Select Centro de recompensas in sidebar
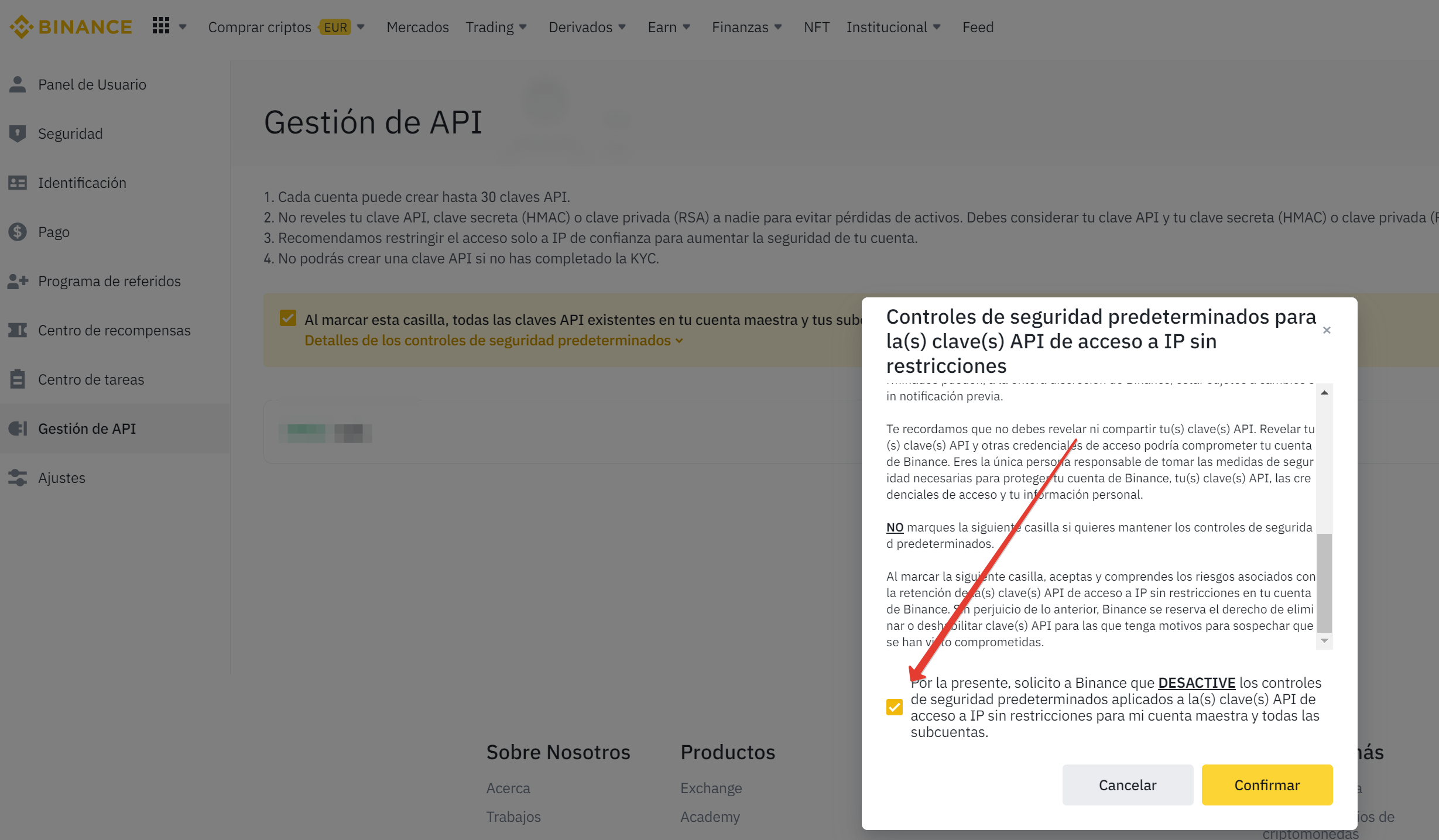Viewport: 1439px width, 840px height. point(115,330)
